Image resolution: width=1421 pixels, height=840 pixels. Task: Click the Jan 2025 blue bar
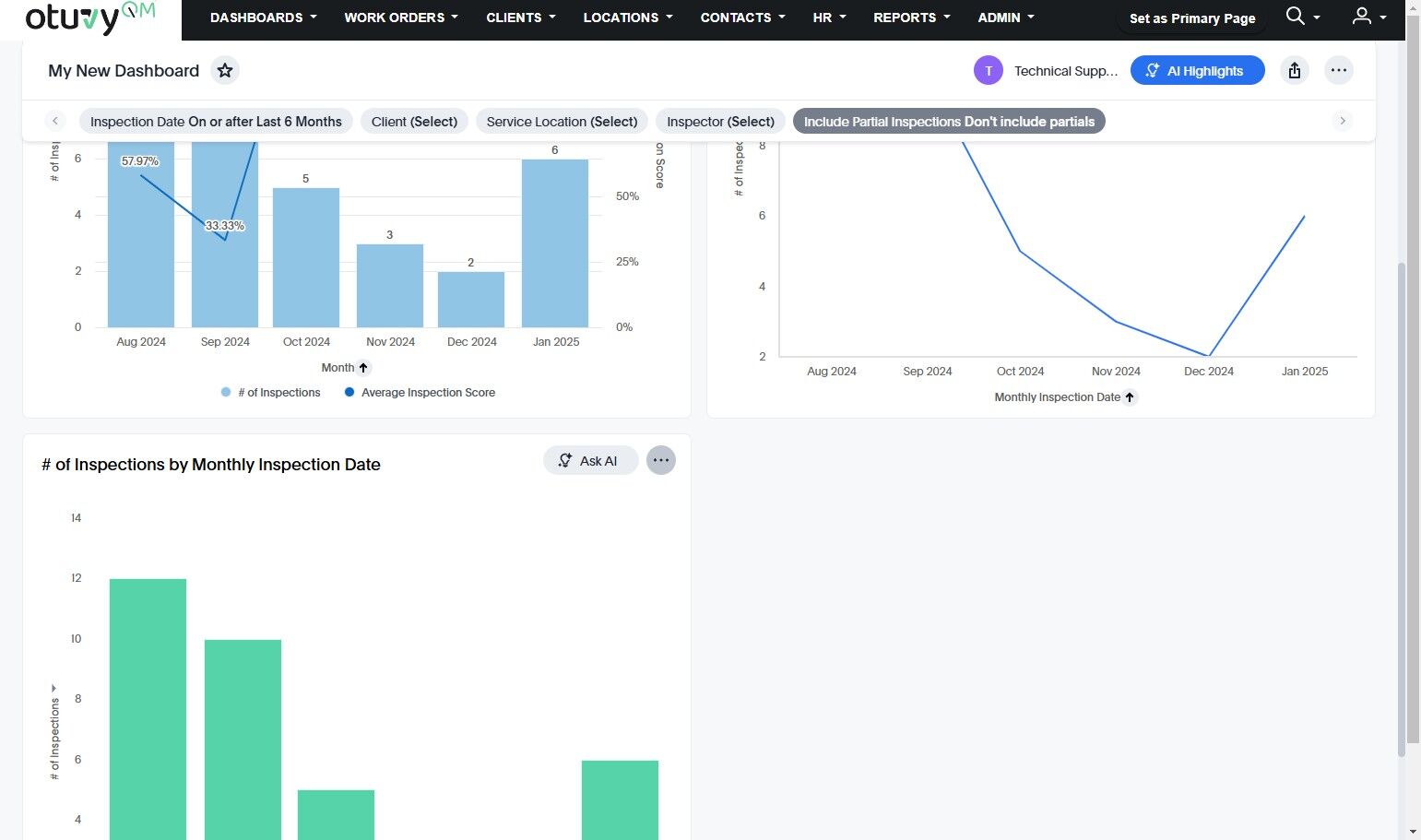pos(555,243)
